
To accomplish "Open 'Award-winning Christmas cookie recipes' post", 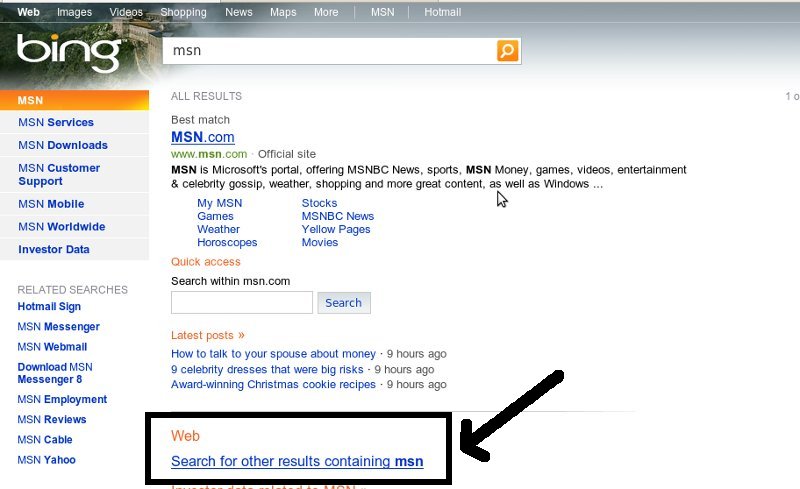I will [273, 384].
